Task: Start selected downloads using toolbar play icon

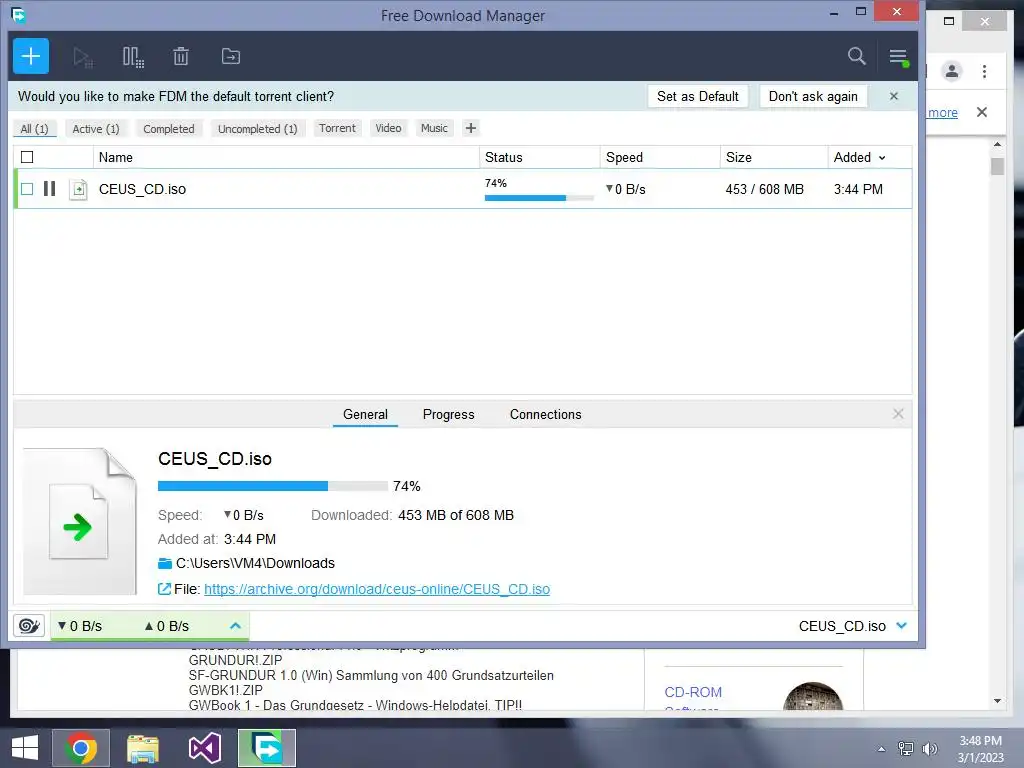Action: pos(82,57)
